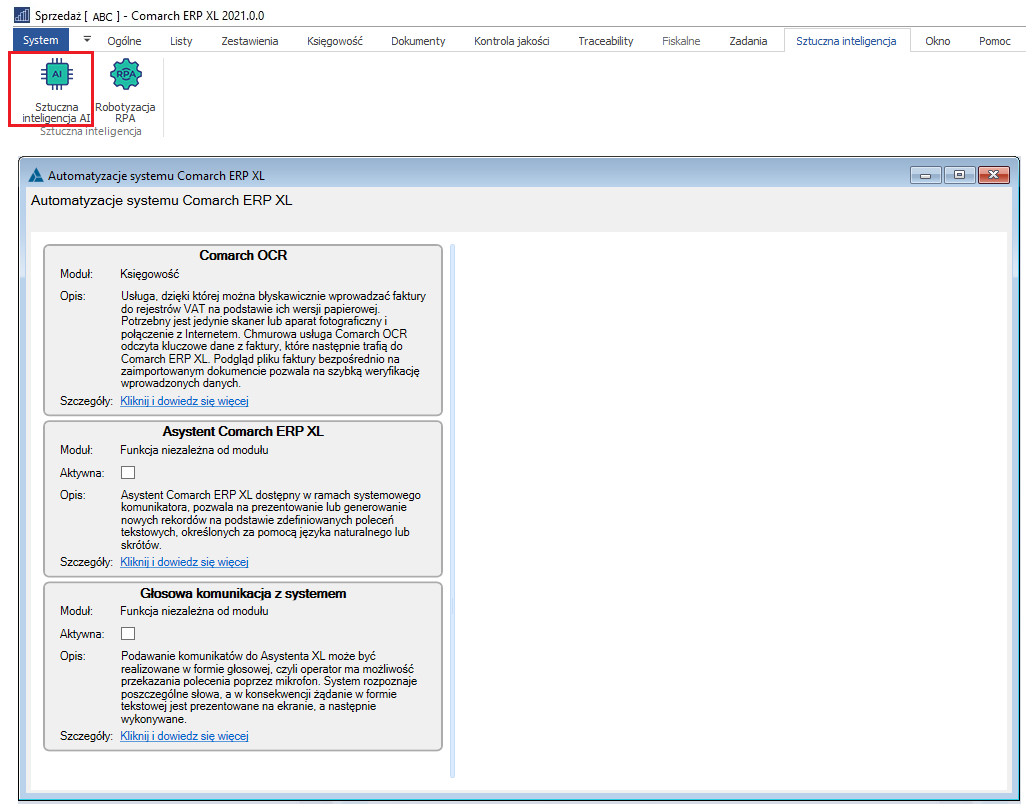Open the quick access dropdown arrow next to System
Screen dimensions: 1026x804
coord(86,40)
